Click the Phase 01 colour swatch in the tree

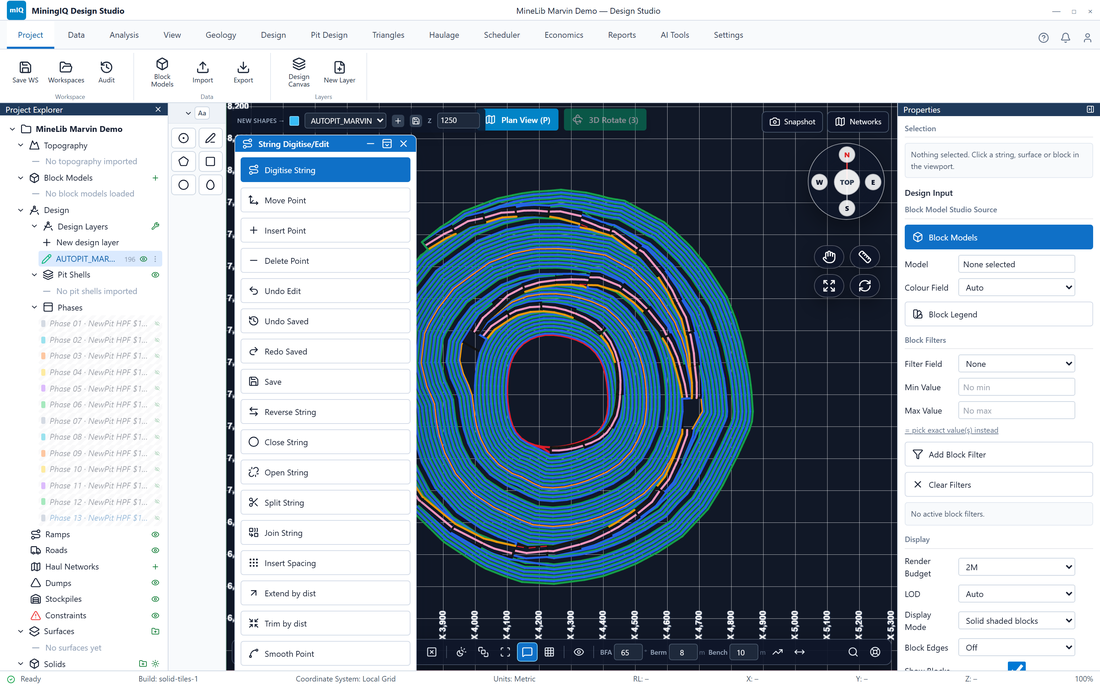tap(43, 324)
